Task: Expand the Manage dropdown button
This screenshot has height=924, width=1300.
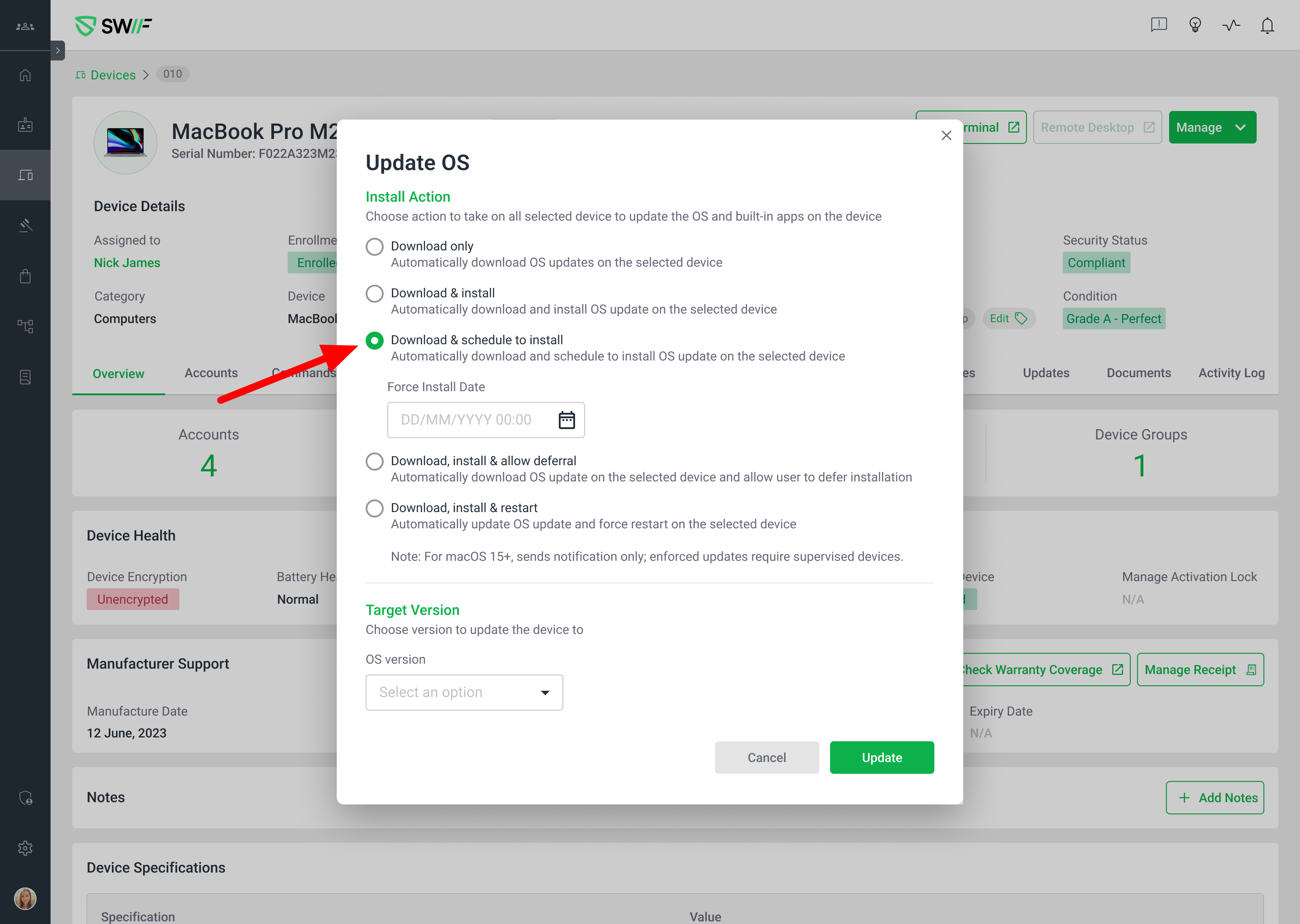Action: click(1212, 127)
